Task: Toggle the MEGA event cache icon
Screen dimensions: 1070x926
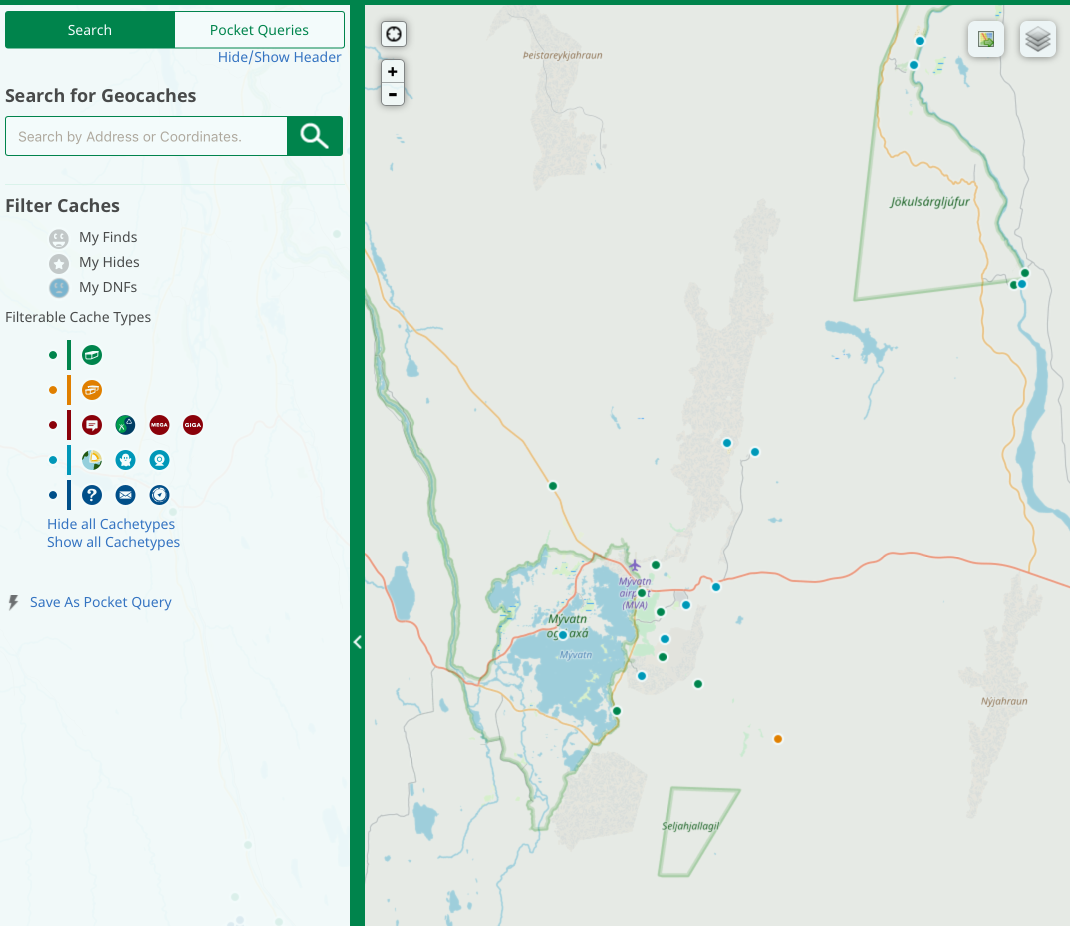Action: (x=159, y=425)
